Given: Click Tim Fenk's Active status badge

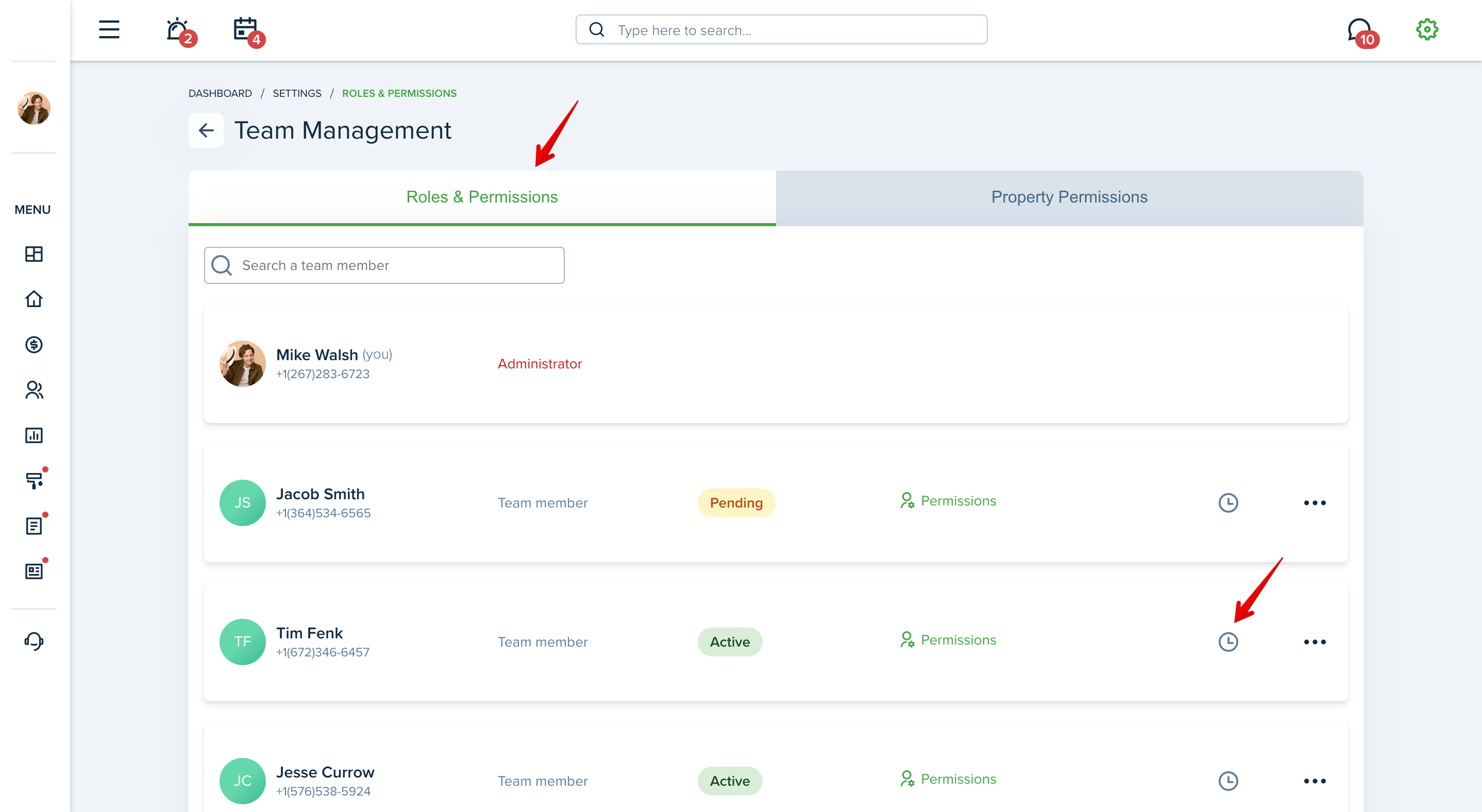Looking at the screenshot, I should click(730, 642).
